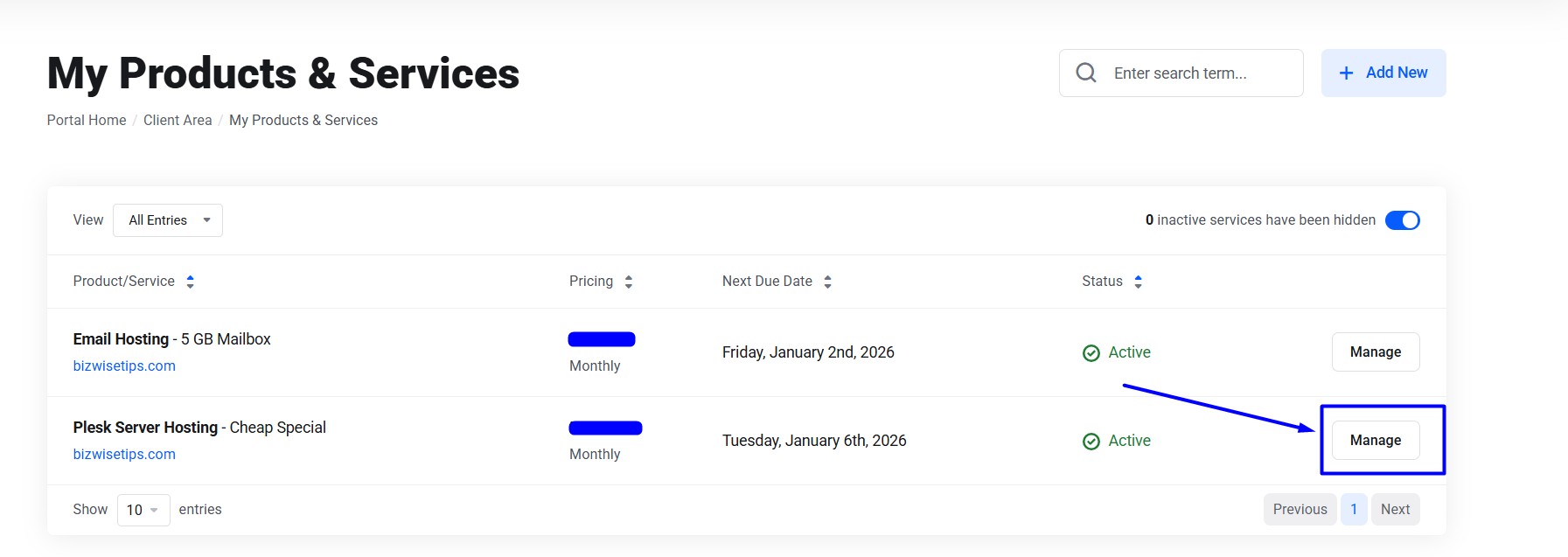Go to the Next page
The image size is (1568, 557).
point(1395,509)
